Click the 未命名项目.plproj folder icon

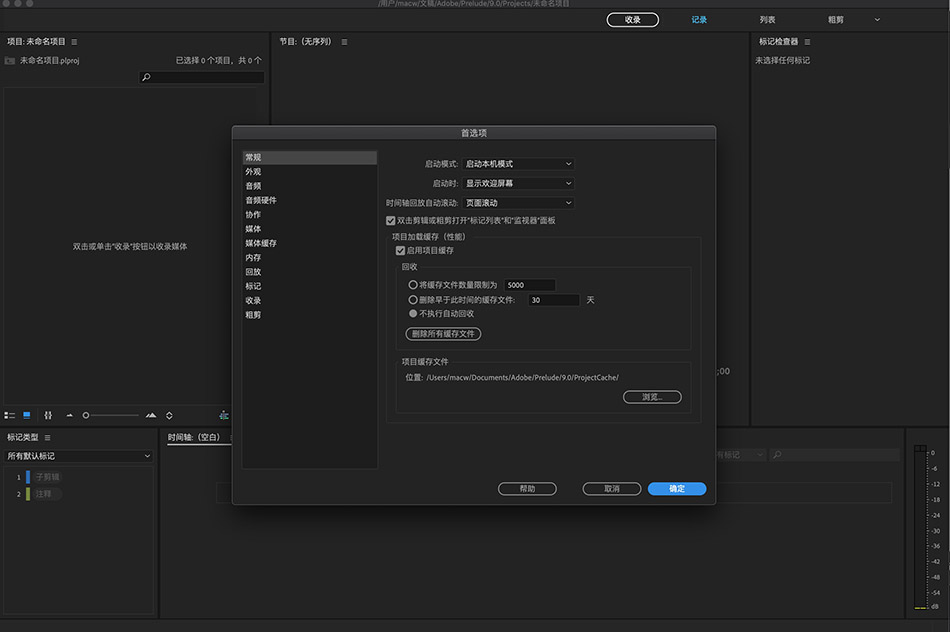10,61
